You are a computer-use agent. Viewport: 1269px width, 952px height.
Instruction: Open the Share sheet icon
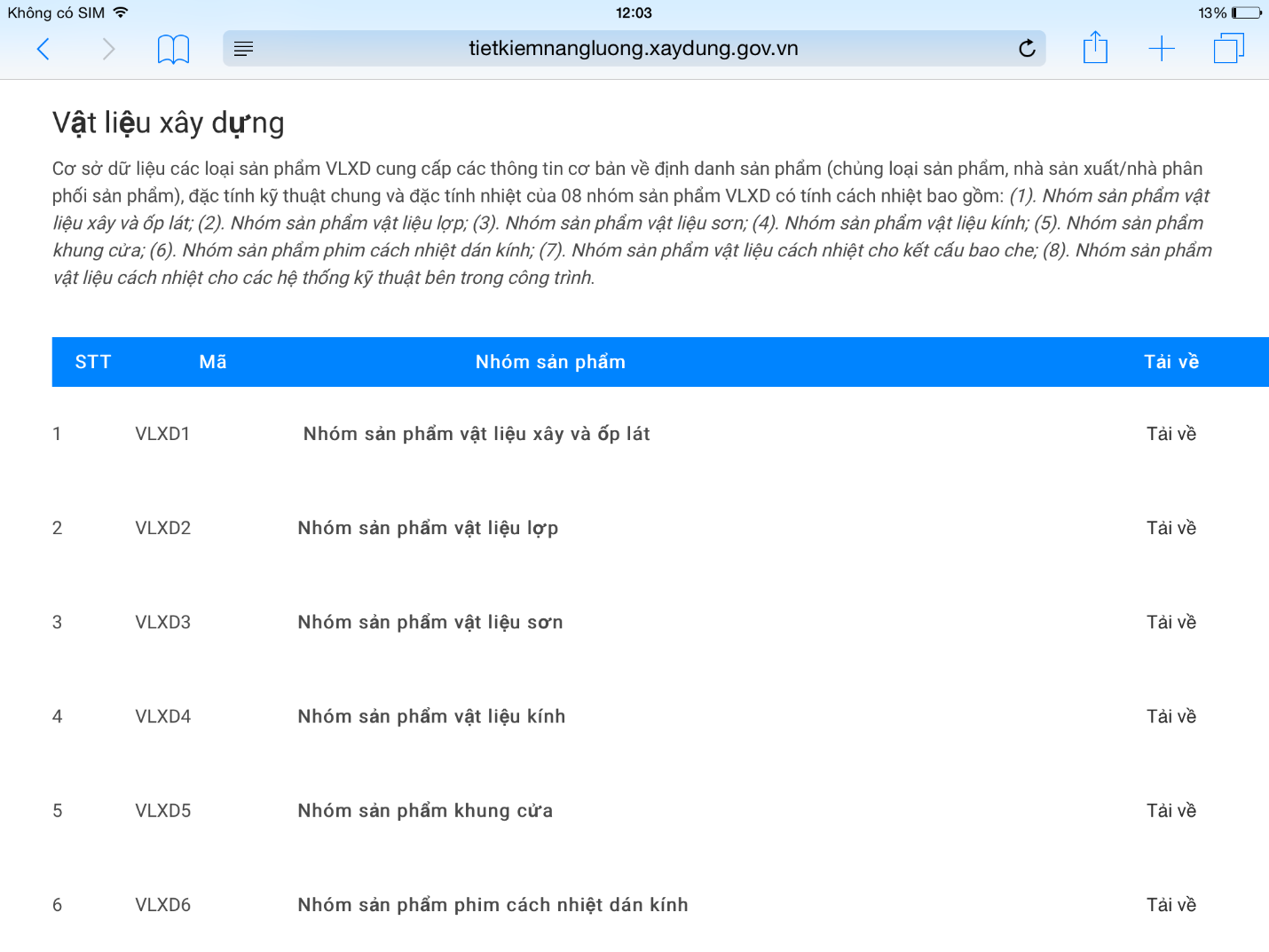[1095, 48]
